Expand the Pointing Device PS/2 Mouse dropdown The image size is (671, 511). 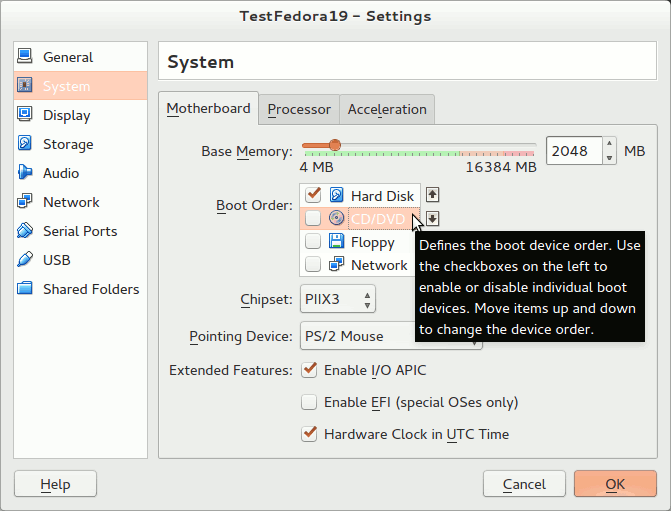coord(390,336)
